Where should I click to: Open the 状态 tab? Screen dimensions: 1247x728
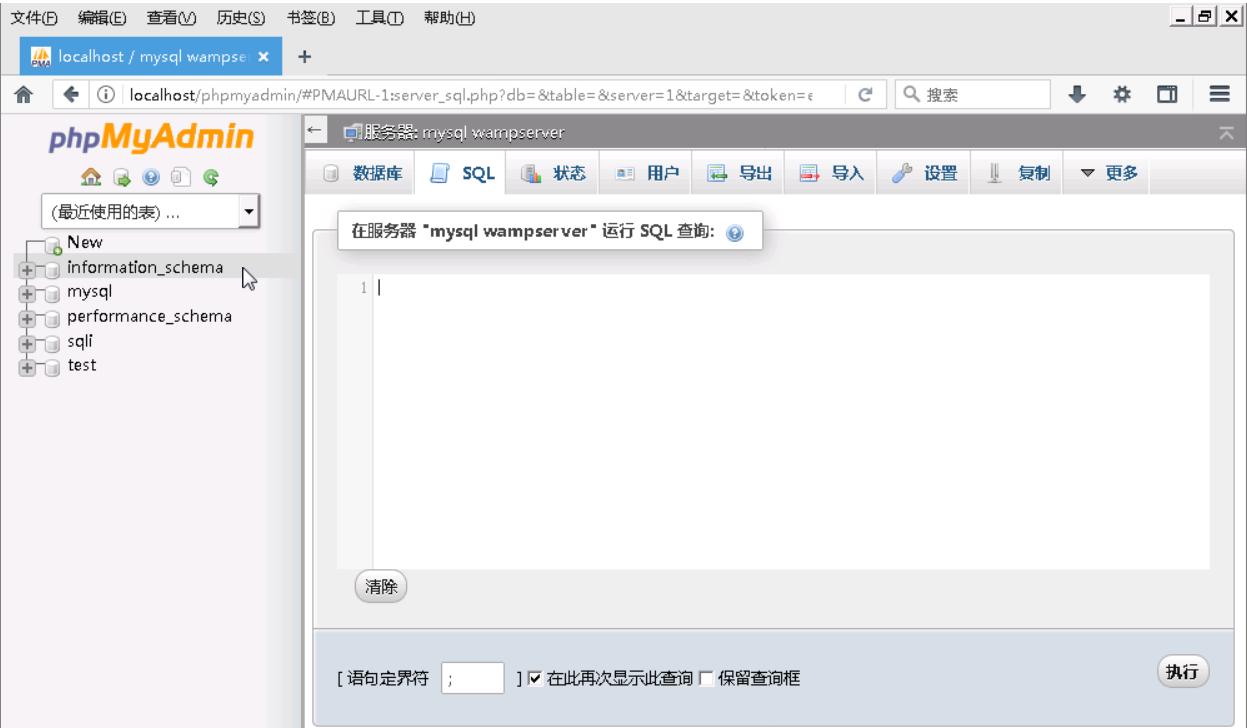[553, 173]
